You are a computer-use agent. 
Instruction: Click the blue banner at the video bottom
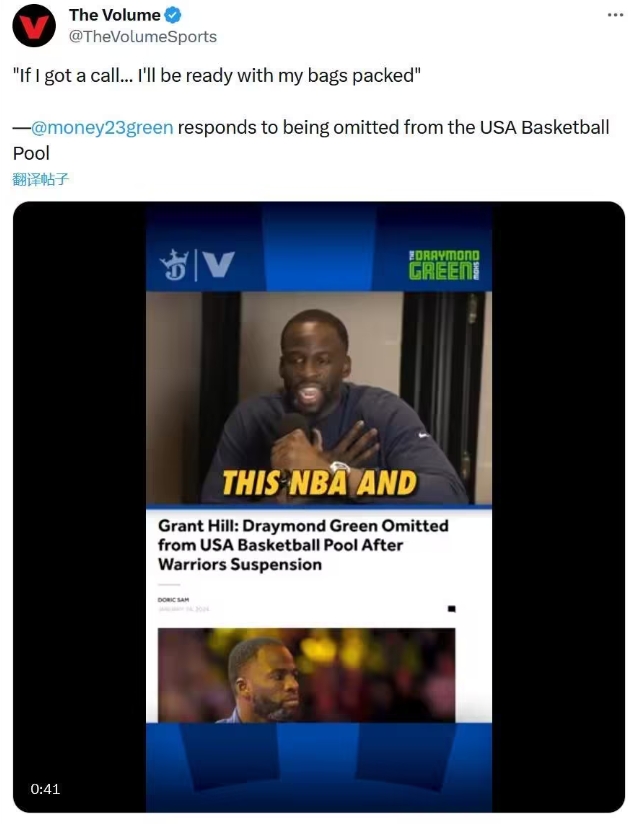tap(319, 767)
